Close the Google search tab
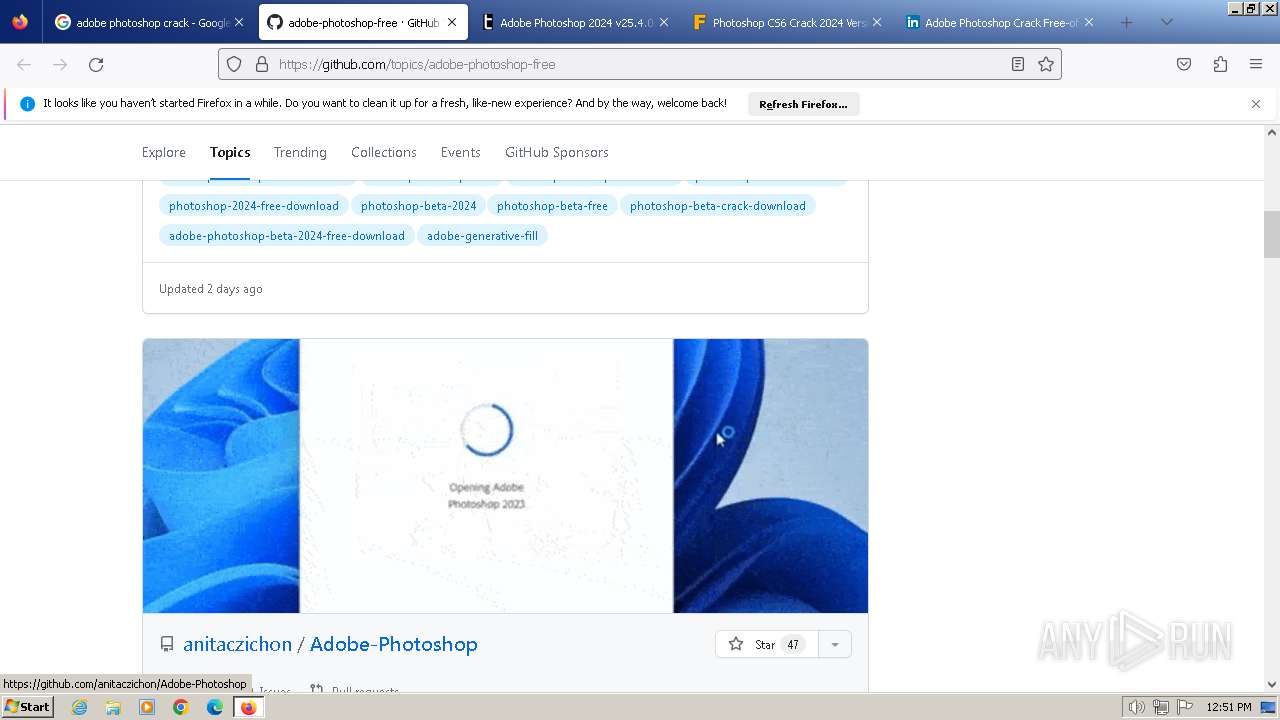Viewport: 1280px width, 720px height. coord(239,22)
